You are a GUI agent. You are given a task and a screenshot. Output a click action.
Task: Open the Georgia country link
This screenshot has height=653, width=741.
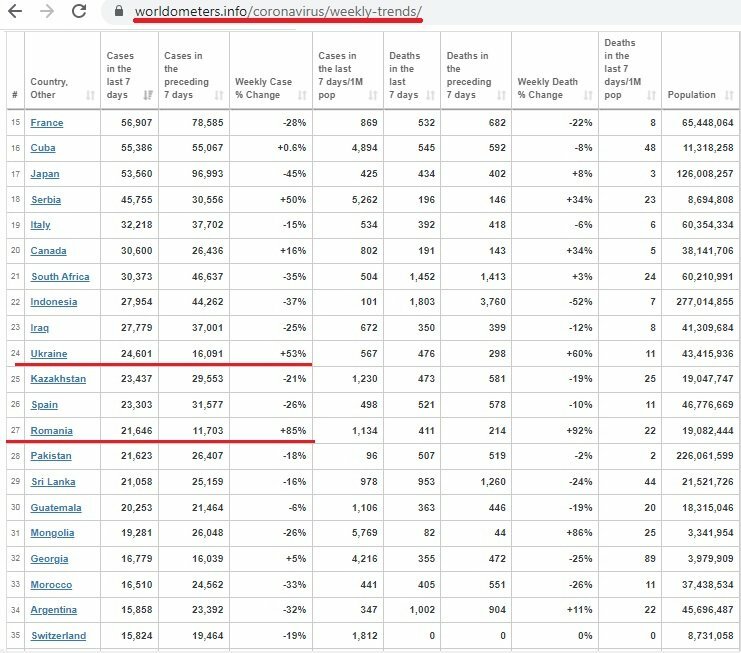pyautogui.click(x=49, y=559)
